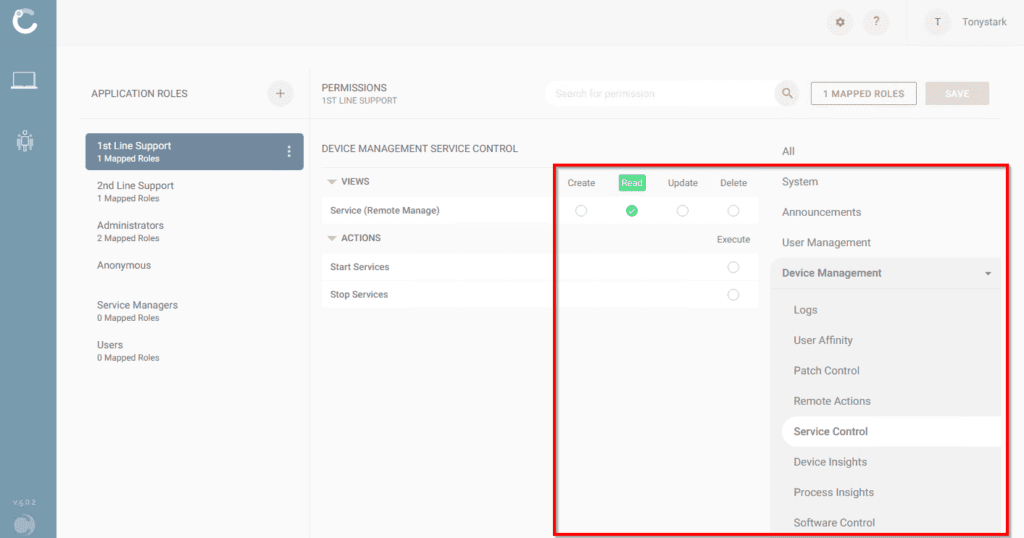Open the User Management category
The width and height of the screenshot is (1024, 538).
pyautogui.click(x=826, y=242)
